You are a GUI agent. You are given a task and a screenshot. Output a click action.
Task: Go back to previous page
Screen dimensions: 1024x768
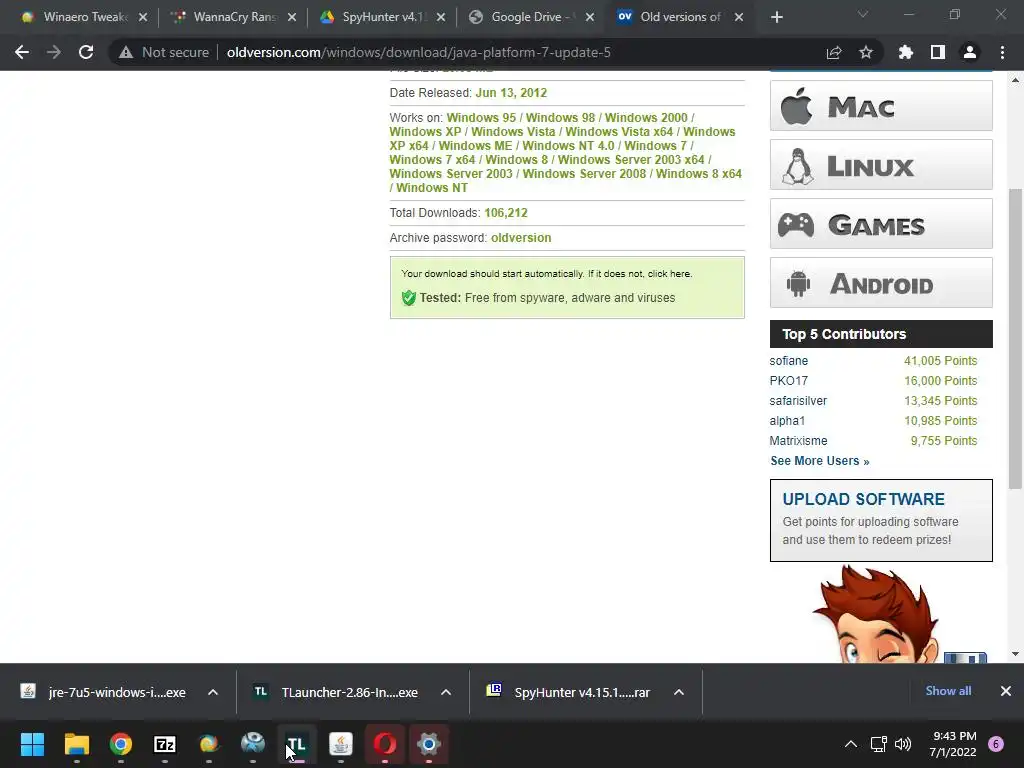point(22,52)
